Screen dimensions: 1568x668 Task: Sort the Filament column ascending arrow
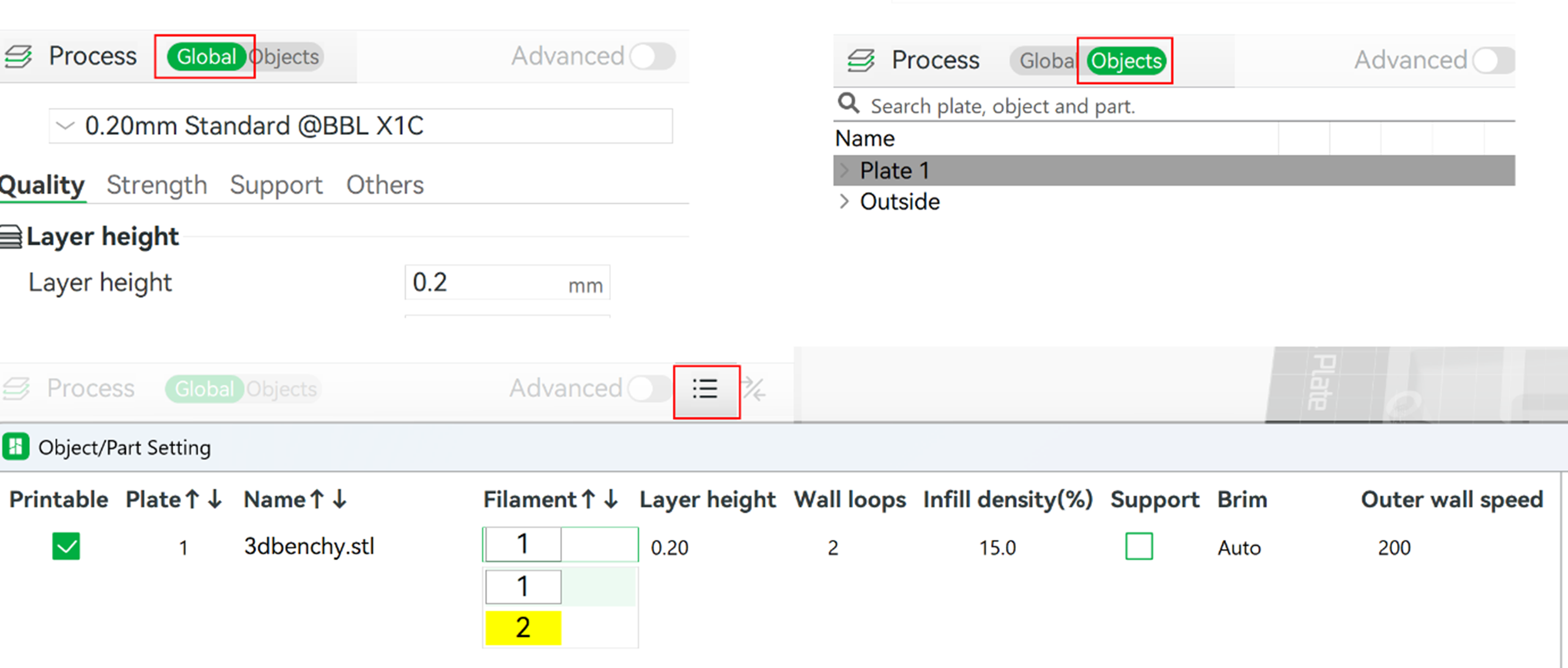coord(588,499)
